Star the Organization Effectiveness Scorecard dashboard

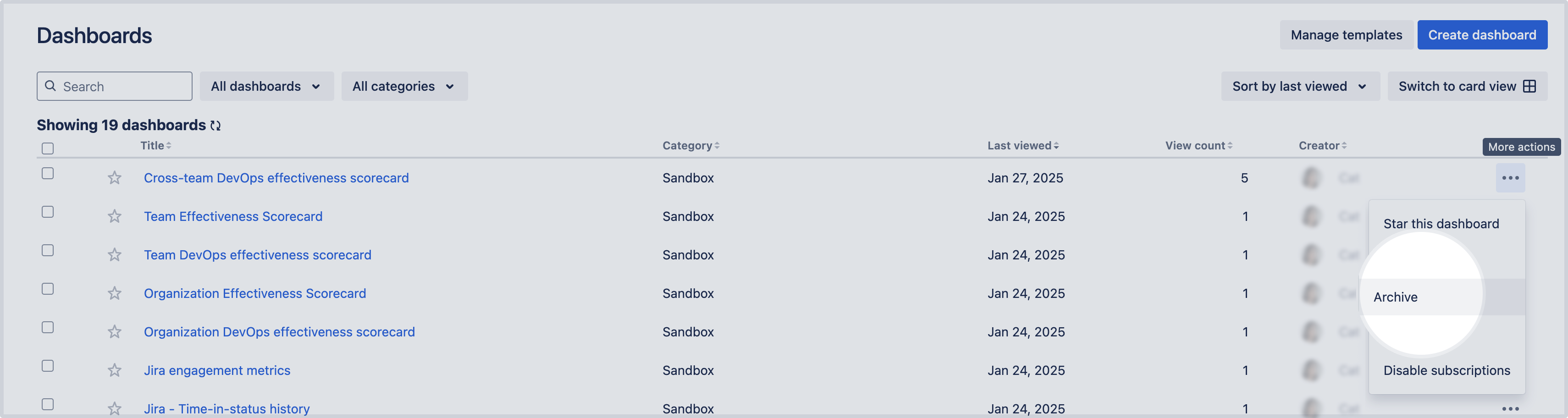click(115, 293)
